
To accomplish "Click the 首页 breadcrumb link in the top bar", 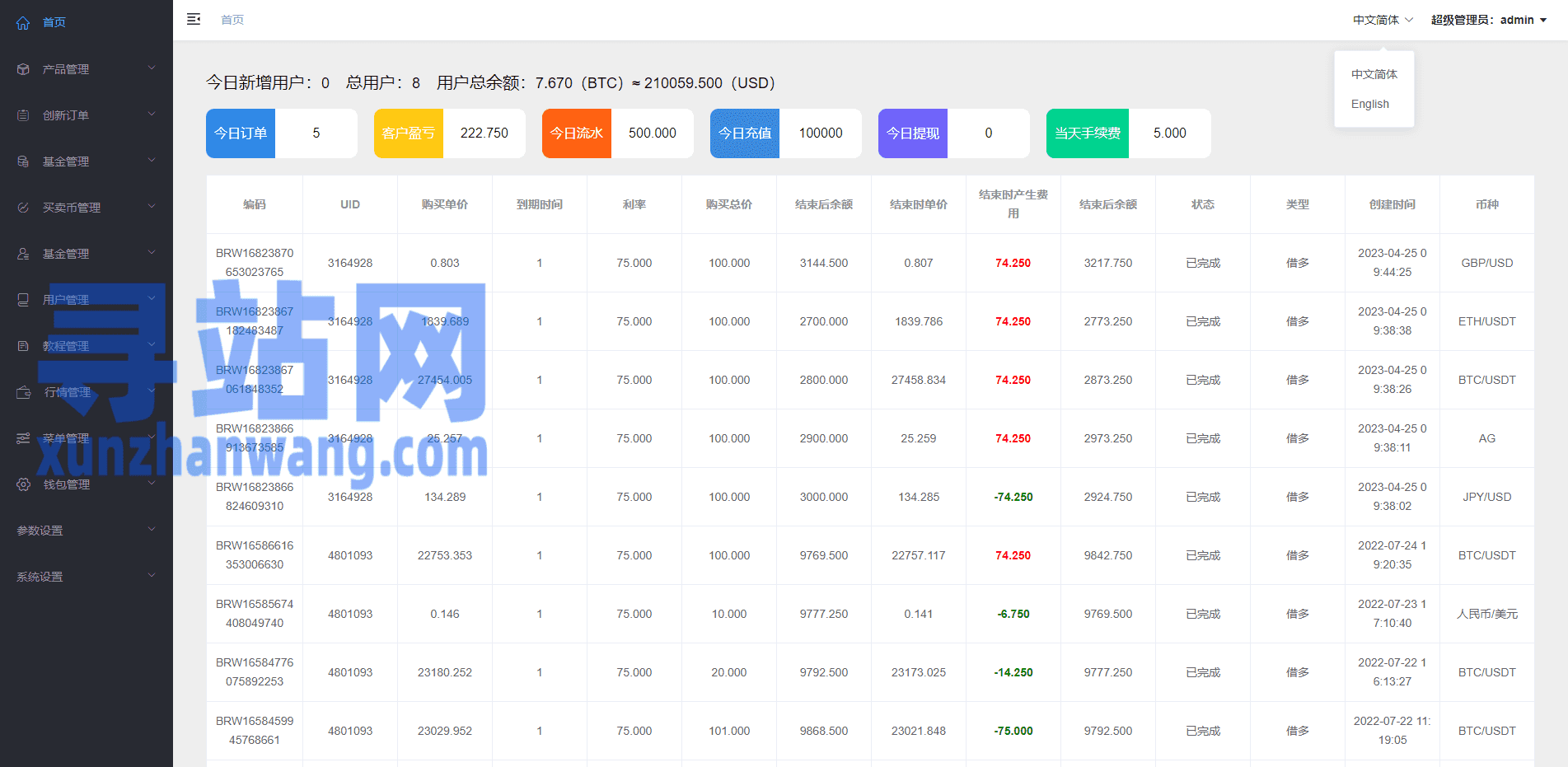I will click(232, 20).
